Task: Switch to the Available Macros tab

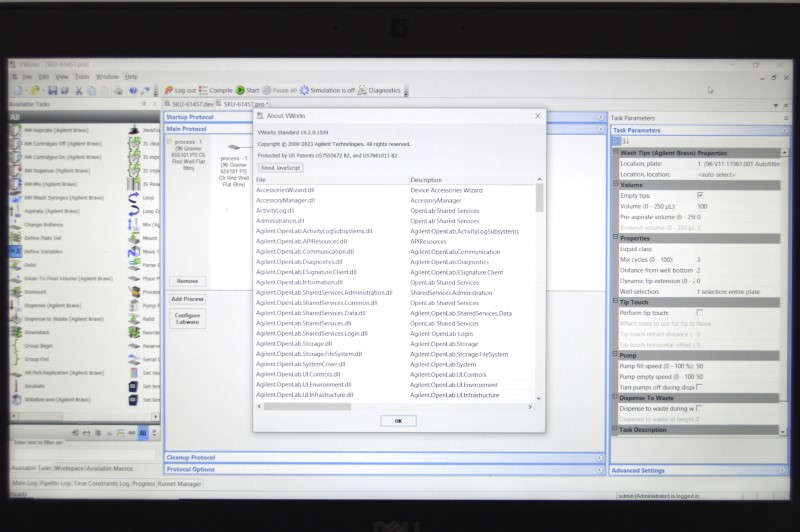Action: tap(109, 468)
